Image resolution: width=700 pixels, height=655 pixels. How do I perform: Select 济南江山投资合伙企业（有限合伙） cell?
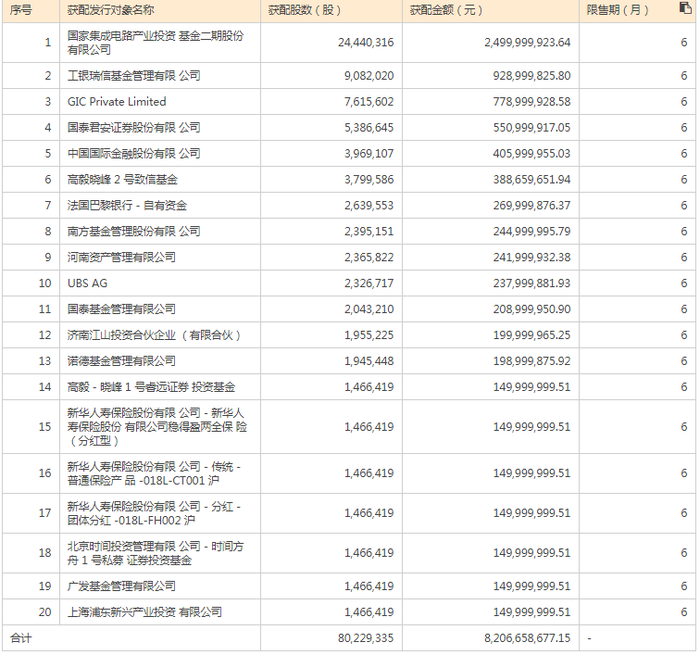(160, 335)
